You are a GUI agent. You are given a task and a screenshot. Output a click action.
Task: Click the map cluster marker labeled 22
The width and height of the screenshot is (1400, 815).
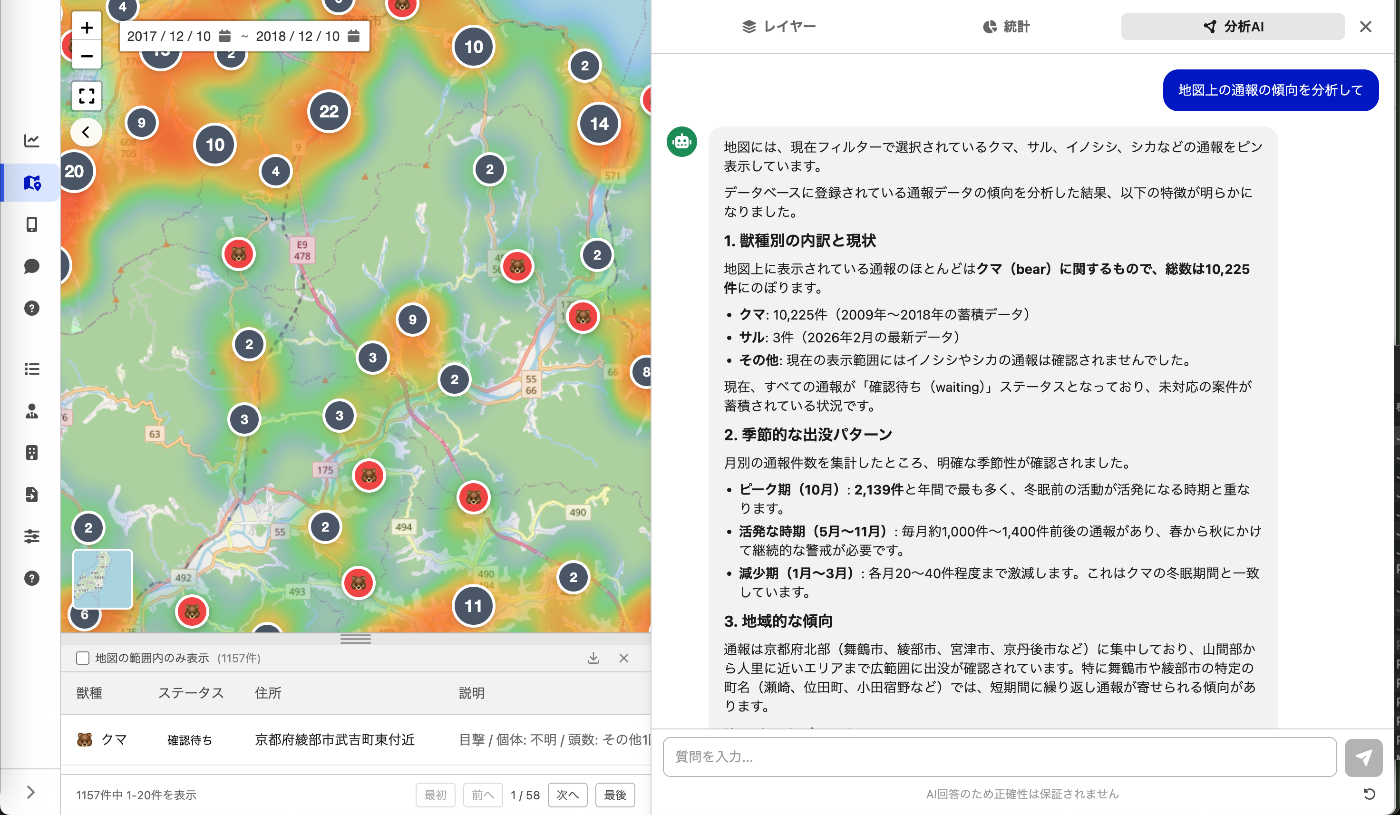click(x=329, y=112)
